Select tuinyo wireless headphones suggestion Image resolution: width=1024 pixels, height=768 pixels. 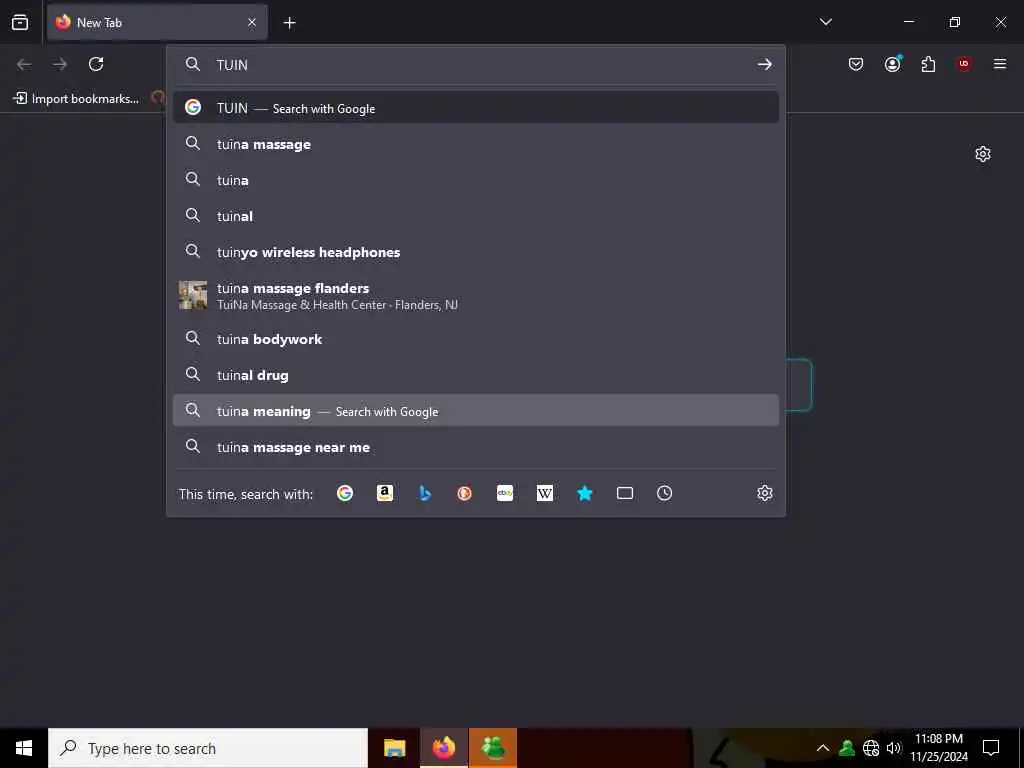[475, 251]
